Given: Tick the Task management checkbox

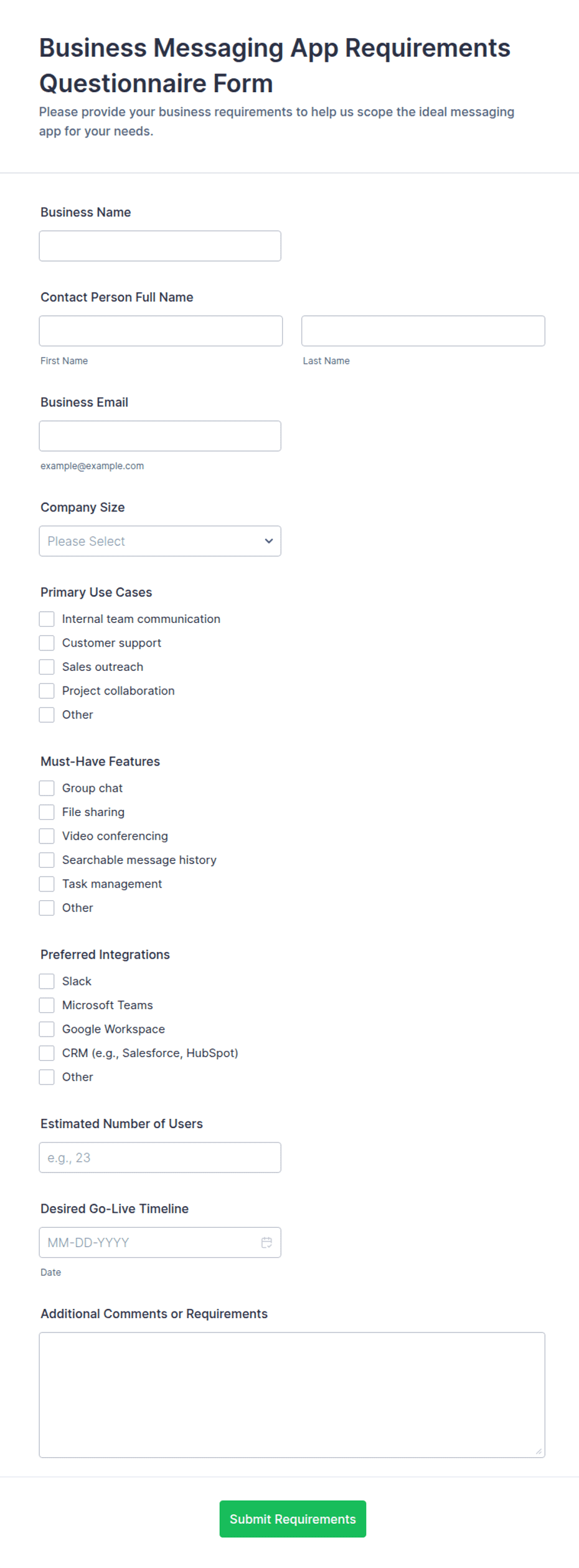Looking at the screenshot, I should click(x=47, y=884).
